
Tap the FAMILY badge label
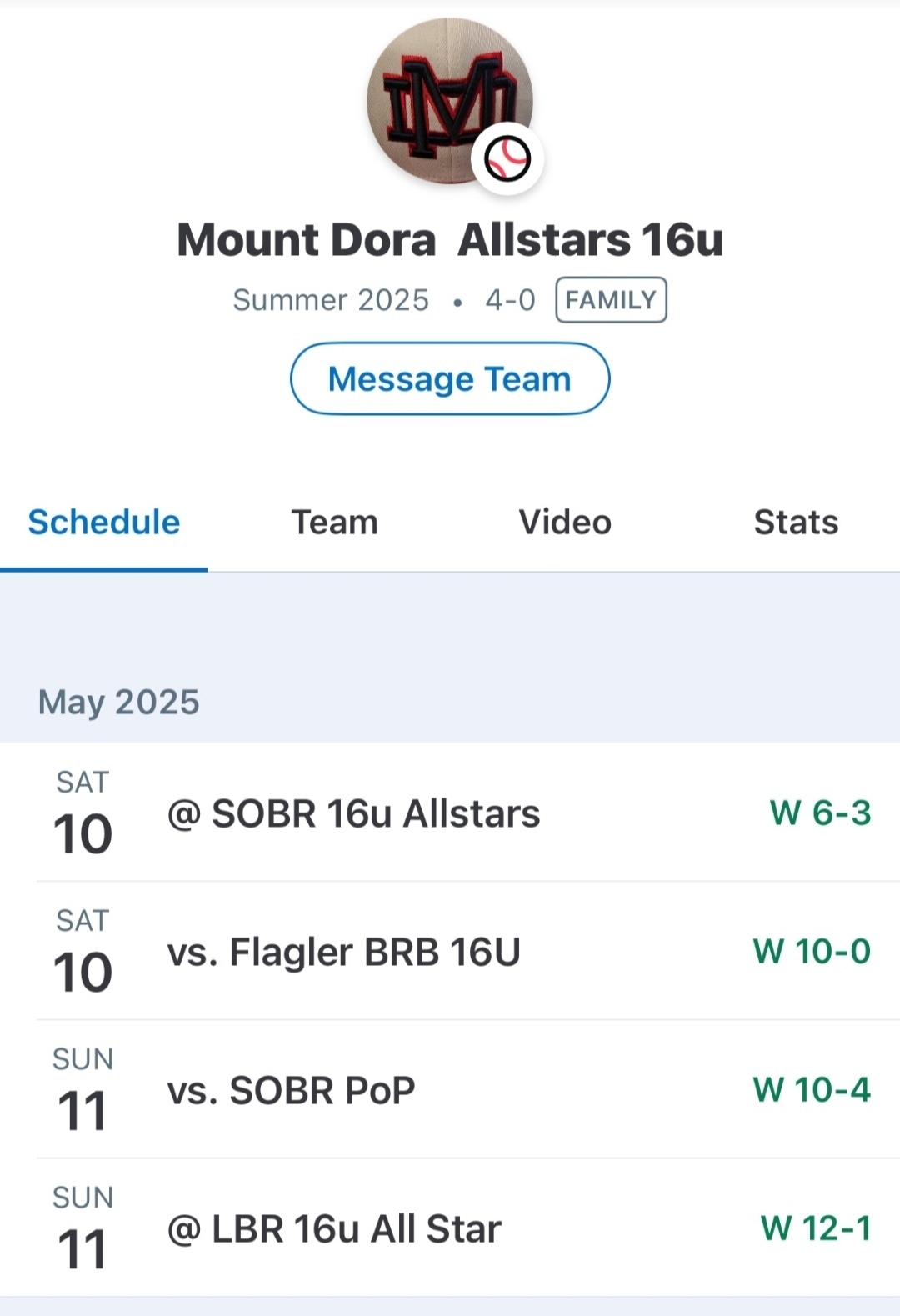click(x=611, y=300)
